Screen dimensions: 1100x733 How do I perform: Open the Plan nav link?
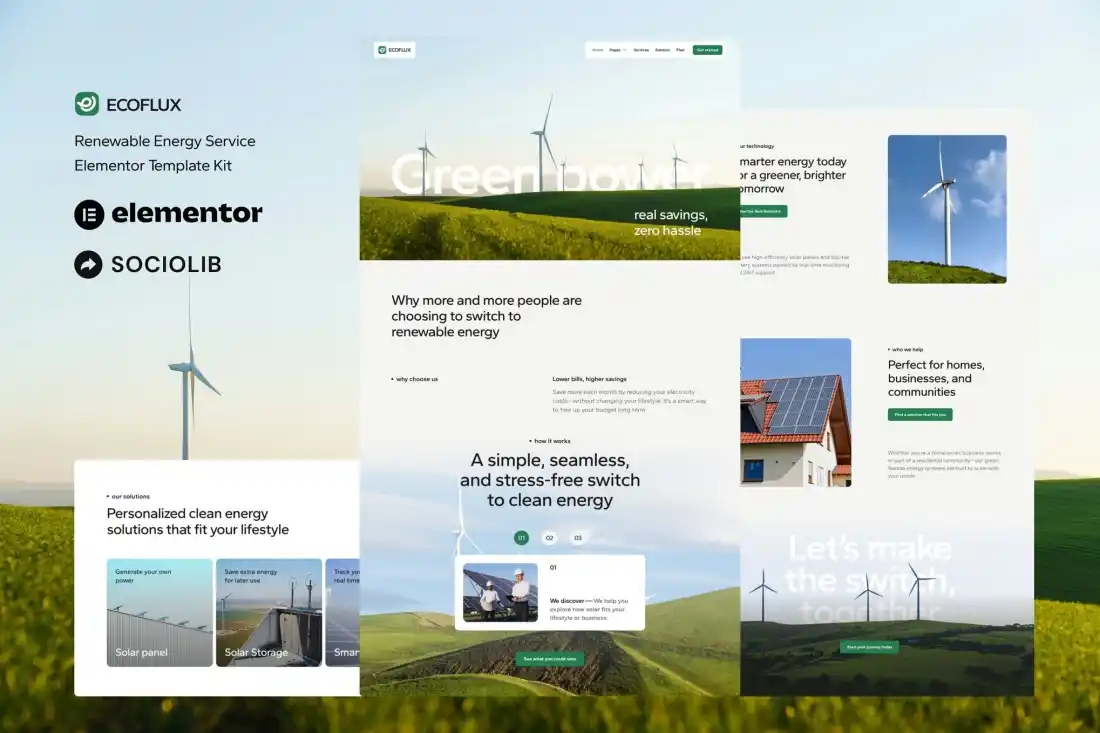tap(680, 49)
